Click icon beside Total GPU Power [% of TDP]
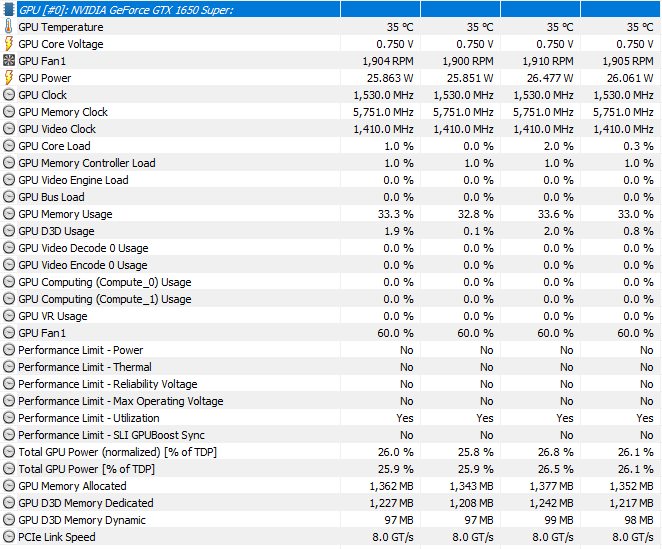The width and height of the screenshot is (662, 549). [8, 469]
